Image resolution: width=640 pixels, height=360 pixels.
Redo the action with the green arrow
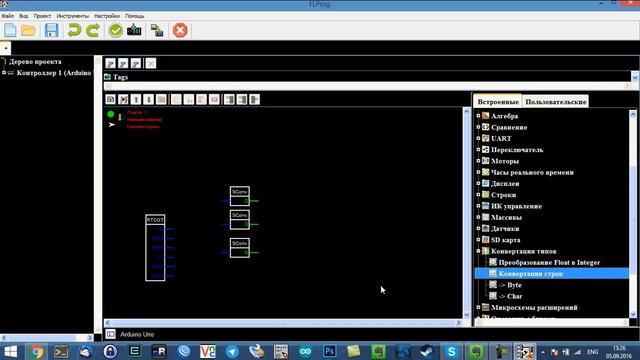coord(93,31)
